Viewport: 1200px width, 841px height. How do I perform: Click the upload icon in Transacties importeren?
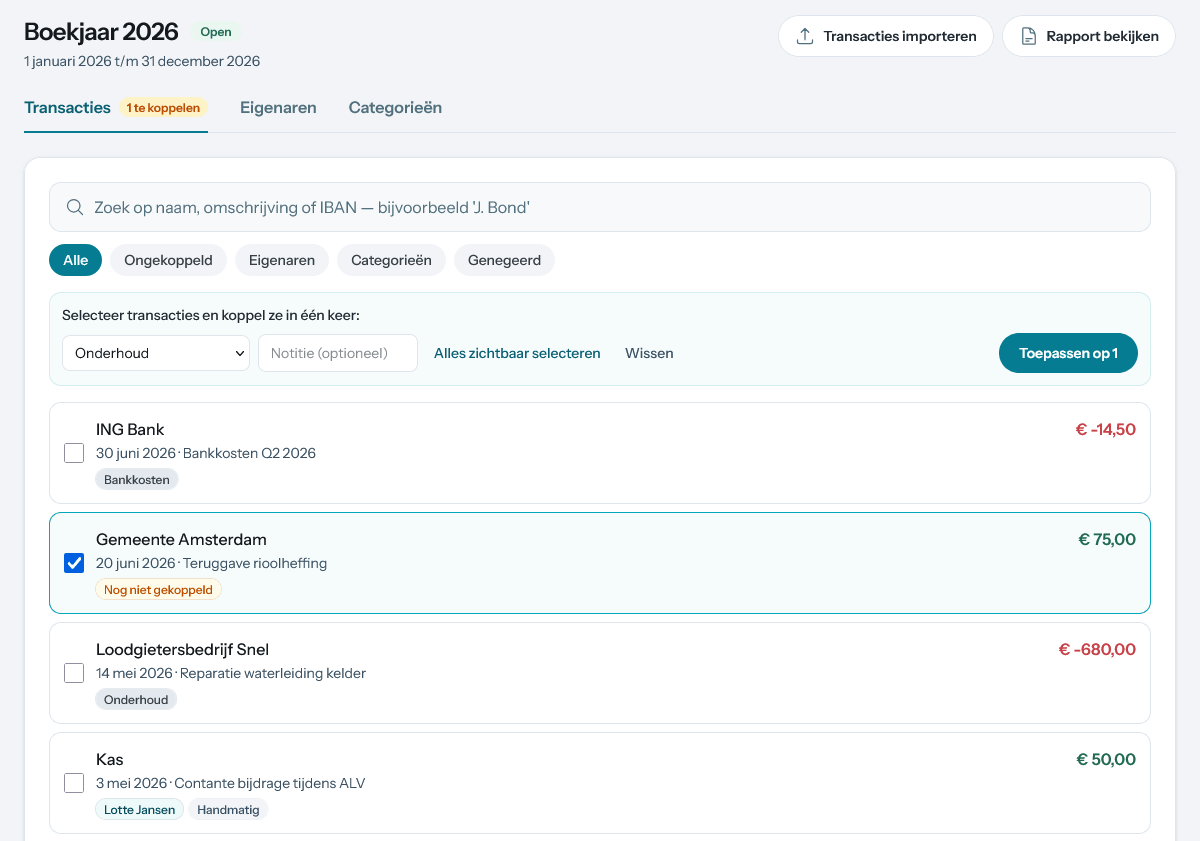point(804,36)
